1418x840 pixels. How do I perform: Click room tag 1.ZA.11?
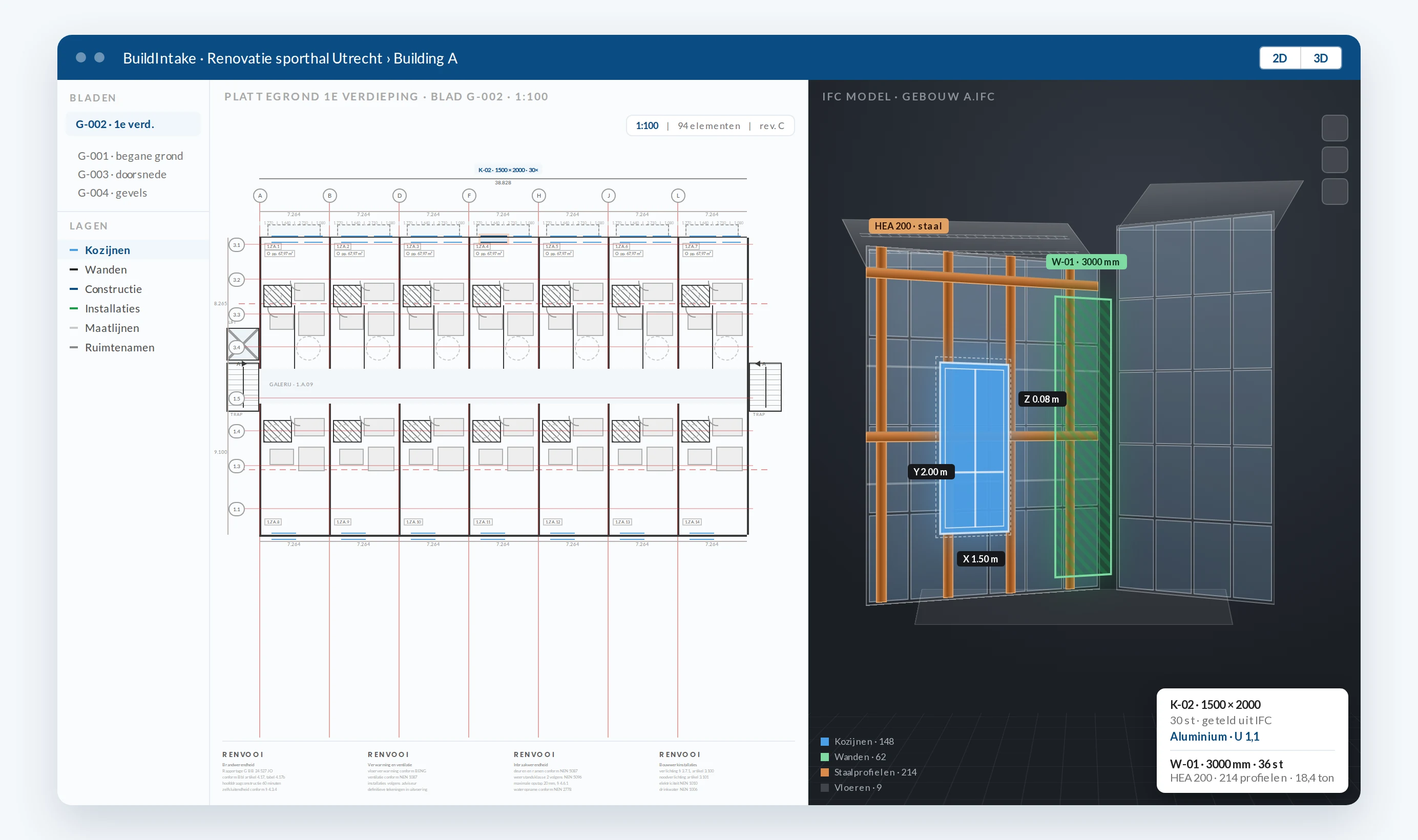click(484, 522)
